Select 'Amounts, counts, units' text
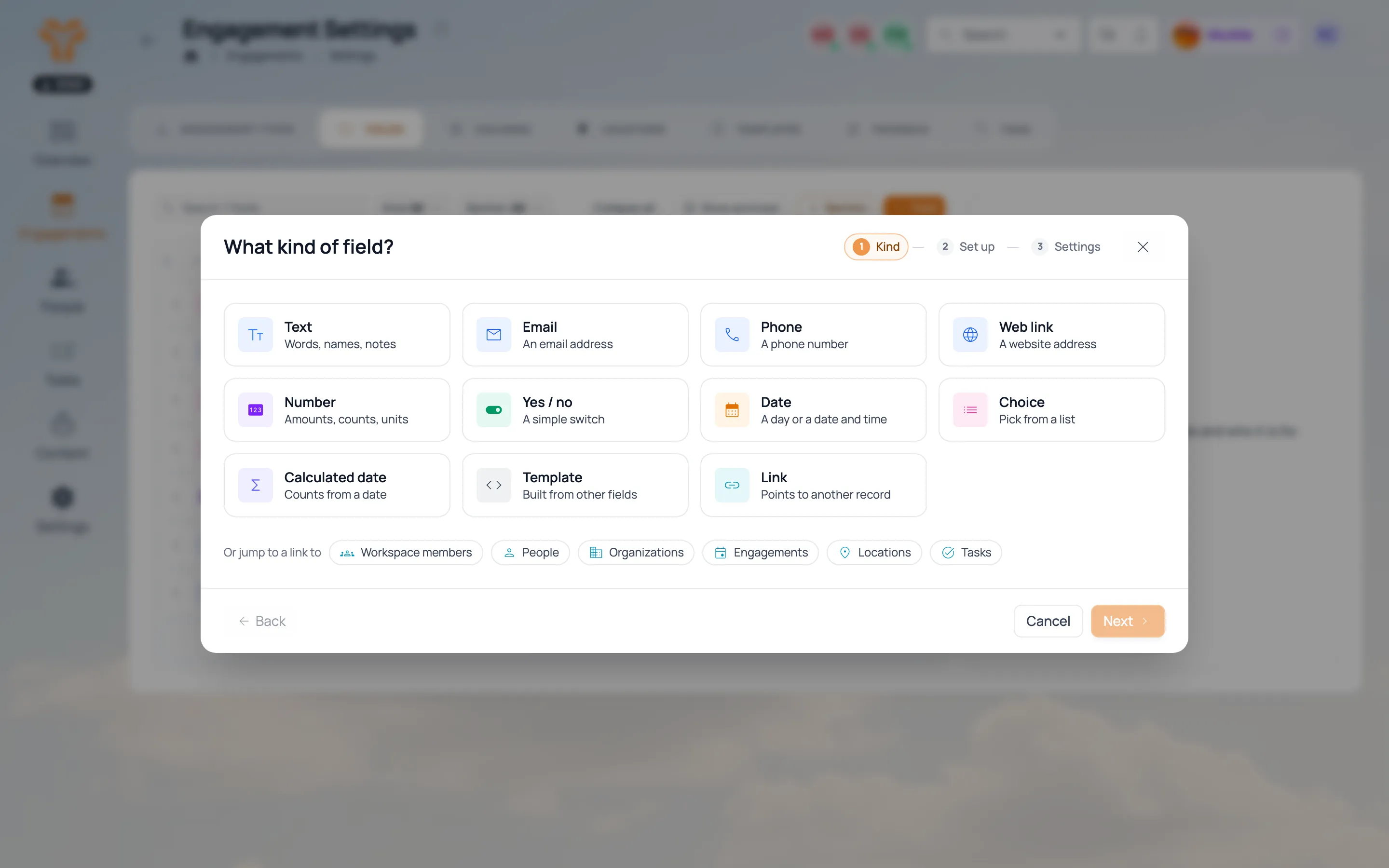The width and height of the screenshot is (1389, 868). [x=346, y=419]
